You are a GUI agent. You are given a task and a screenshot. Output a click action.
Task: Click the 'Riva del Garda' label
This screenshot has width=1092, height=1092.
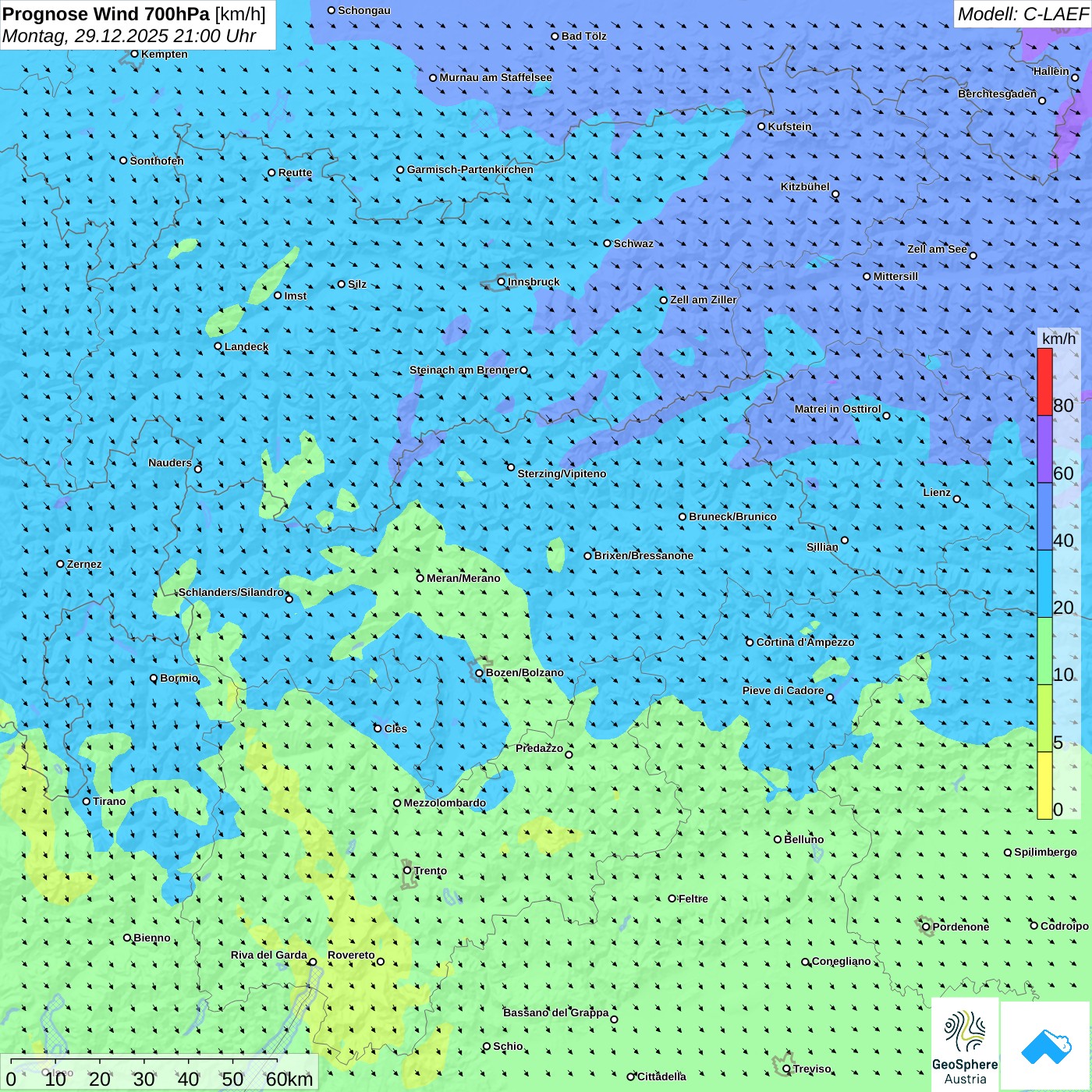[x=269, y=955]
